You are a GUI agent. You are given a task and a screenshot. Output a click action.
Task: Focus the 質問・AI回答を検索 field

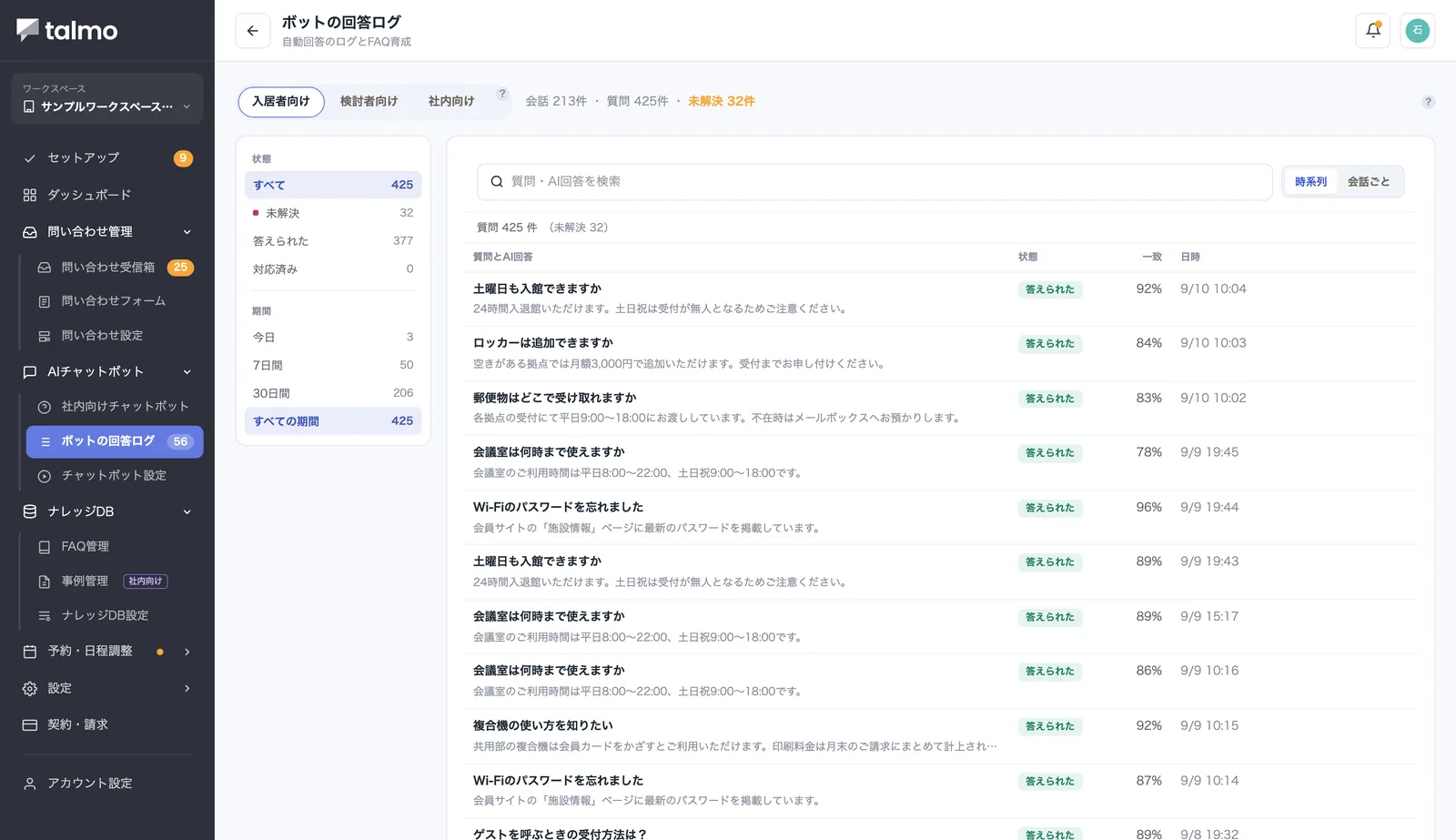click(875, 182)
